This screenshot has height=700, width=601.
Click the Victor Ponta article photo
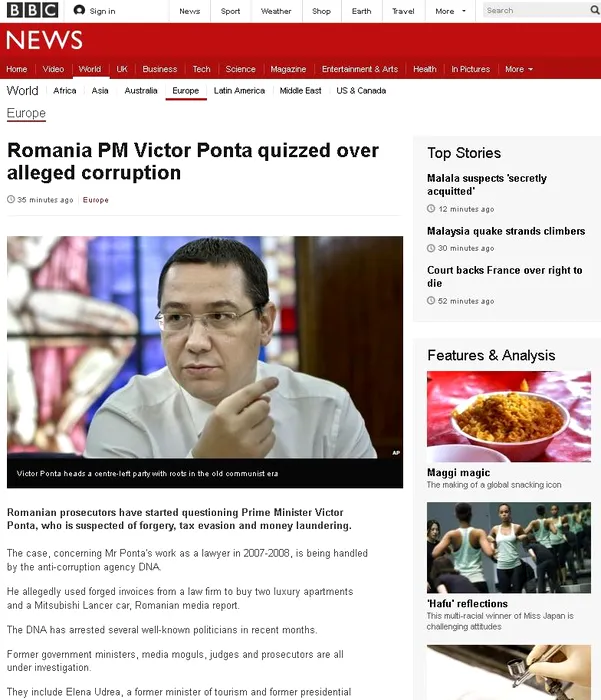pyautogui.click(x=205, y=347)
